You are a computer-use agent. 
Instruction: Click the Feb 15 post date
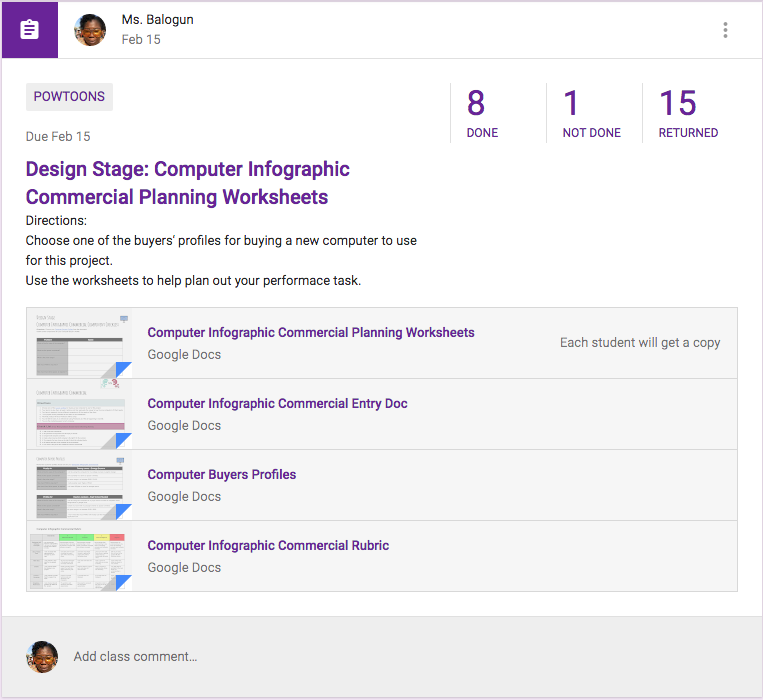[141, 40]
